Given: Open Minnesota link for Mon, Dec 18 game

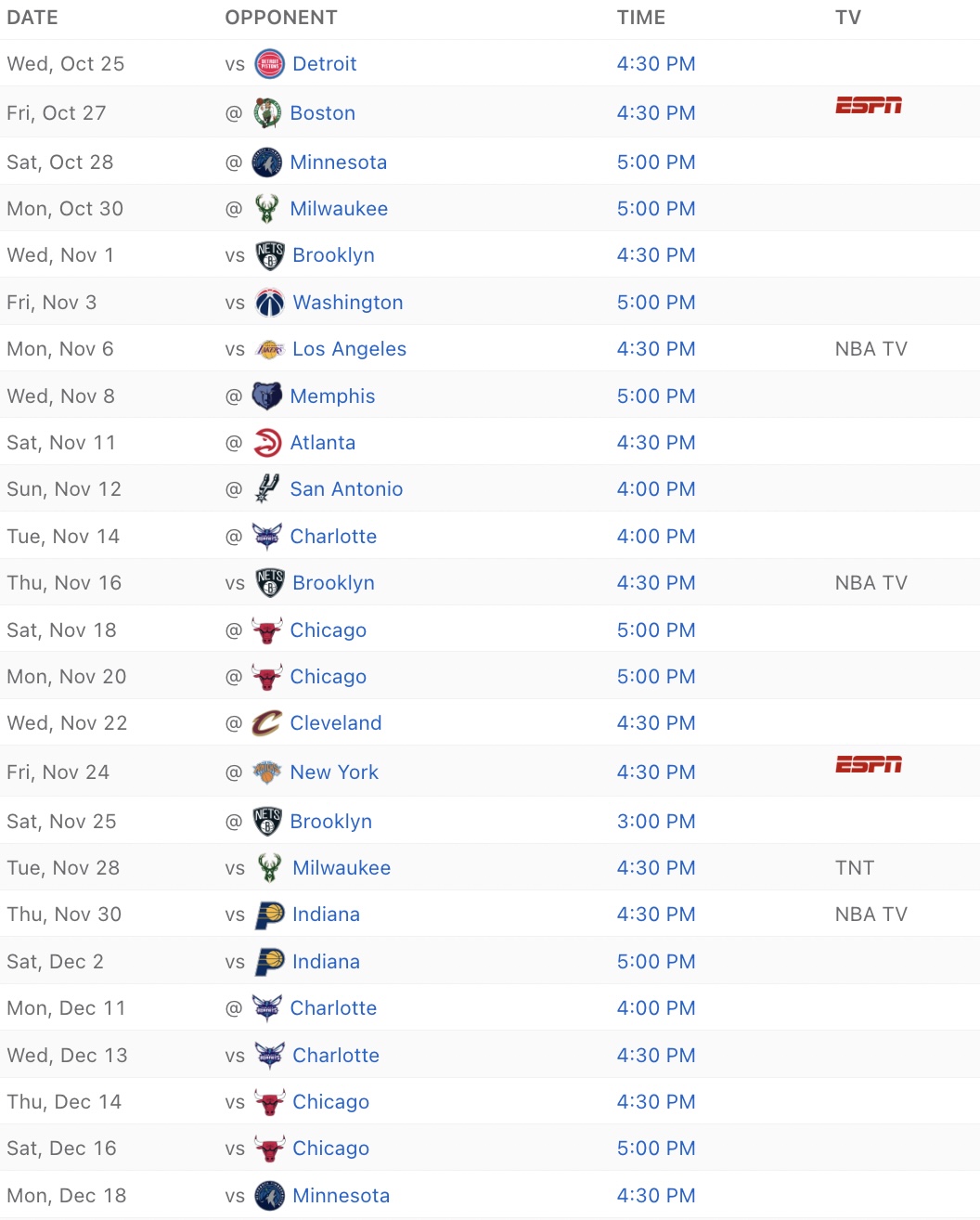Looking at the screenshot, I should 341,1196.
